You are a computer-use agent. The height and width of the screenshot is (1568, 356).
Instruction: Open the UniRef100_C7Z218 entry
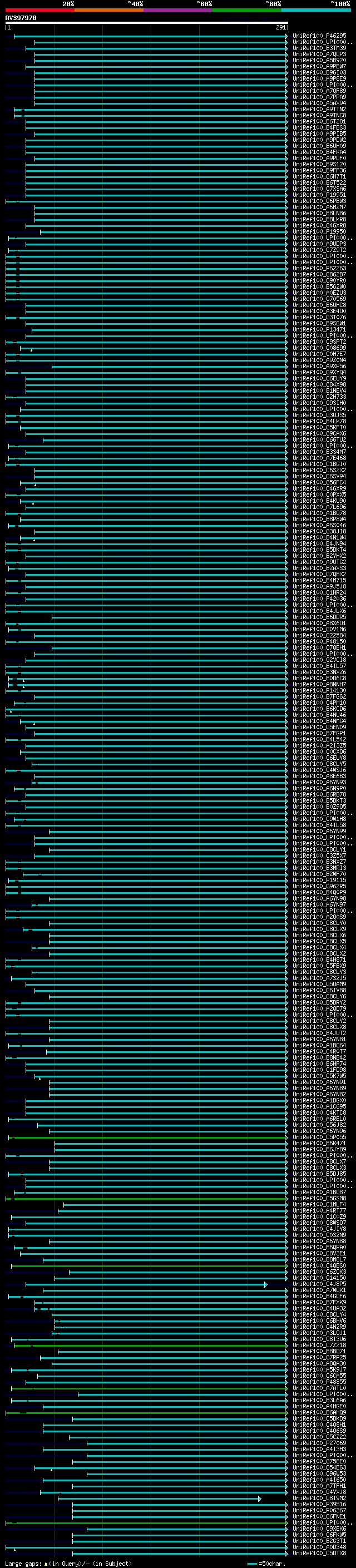tap(319, 1344)
